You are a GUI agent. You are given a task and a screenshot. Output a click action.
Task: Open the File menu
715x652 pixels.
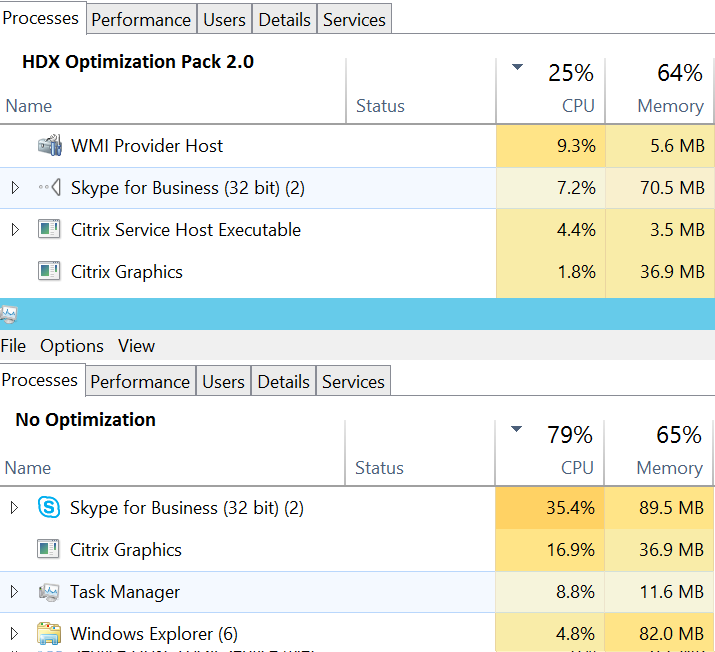tap(13, 346)
